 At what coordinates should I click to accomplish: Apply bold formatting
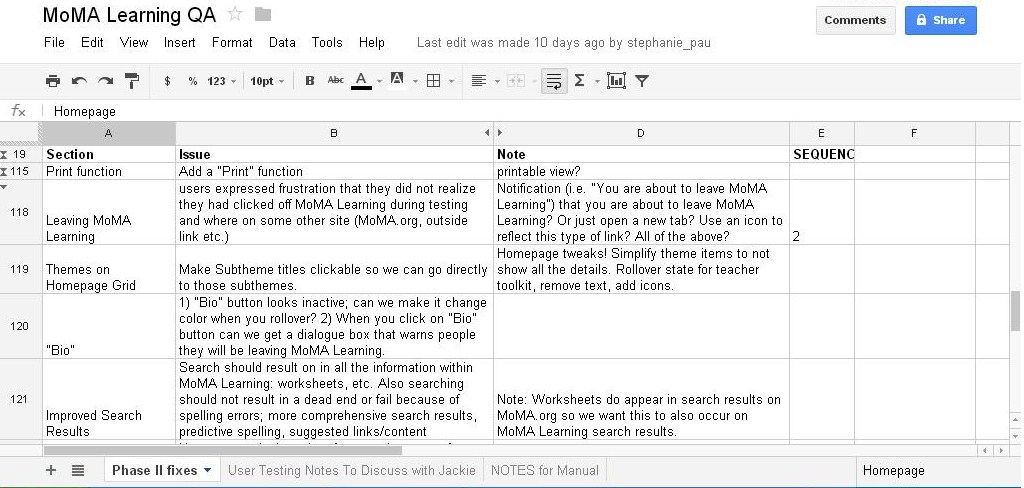point(310,81)
